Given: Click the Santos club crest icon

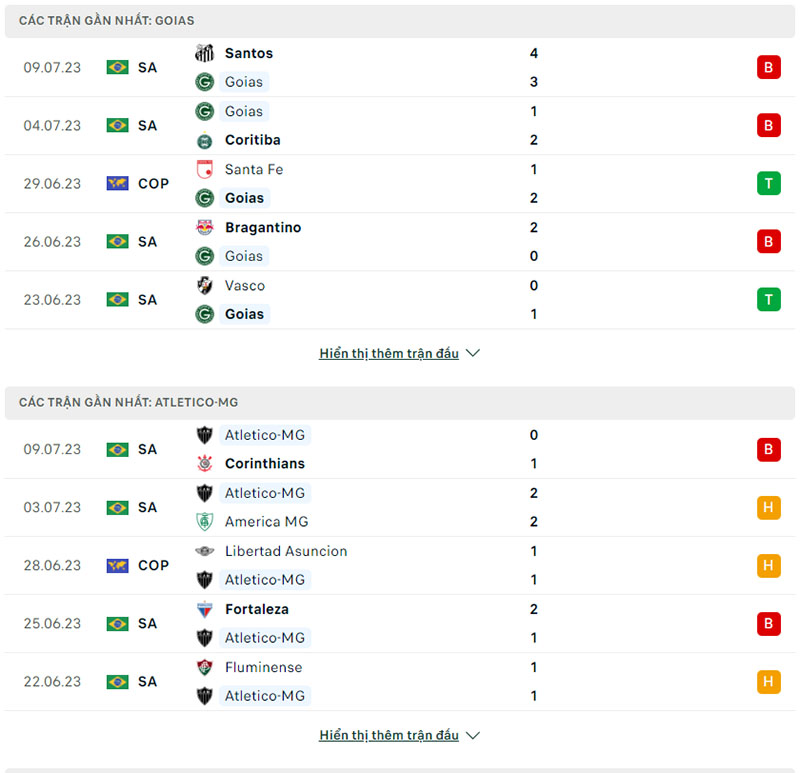Looking at the screenshot, I should point(206,53).
